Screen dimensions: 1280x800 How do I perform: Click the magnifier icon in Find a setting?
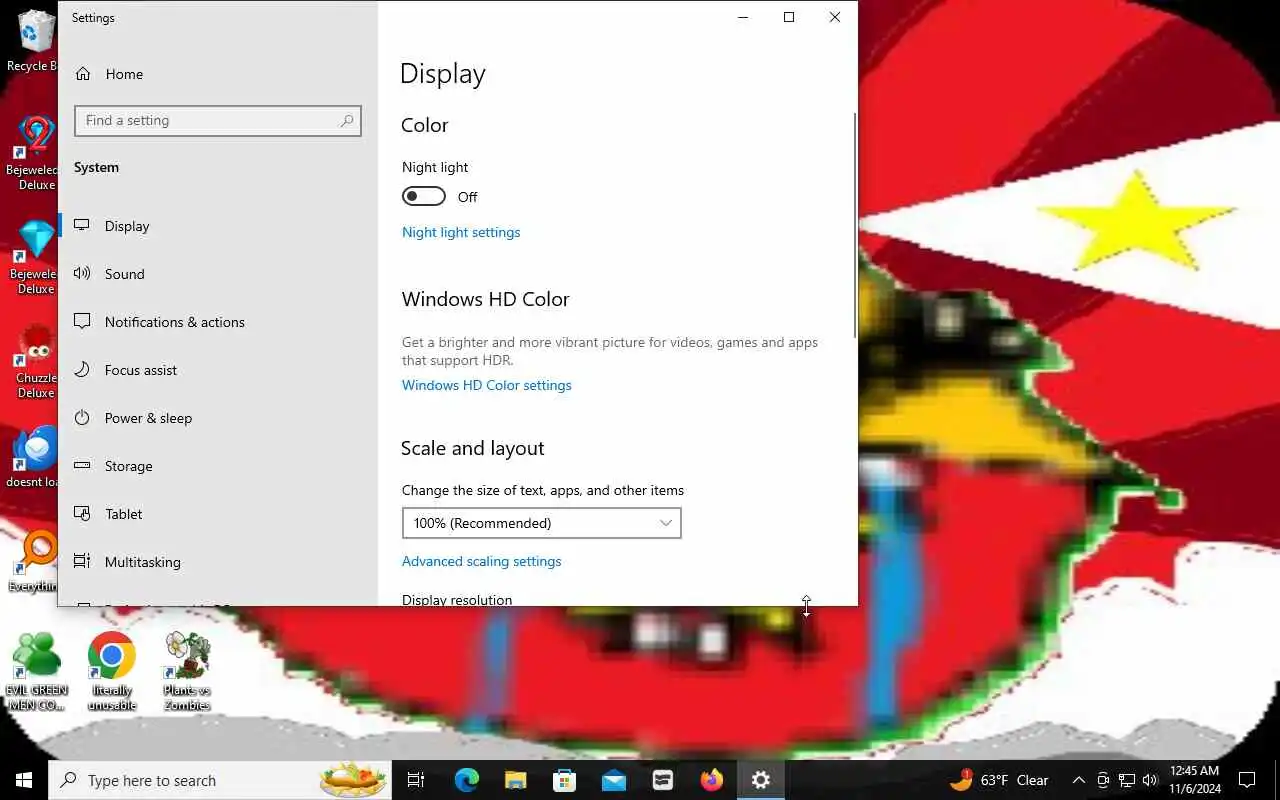coord(347,121)
